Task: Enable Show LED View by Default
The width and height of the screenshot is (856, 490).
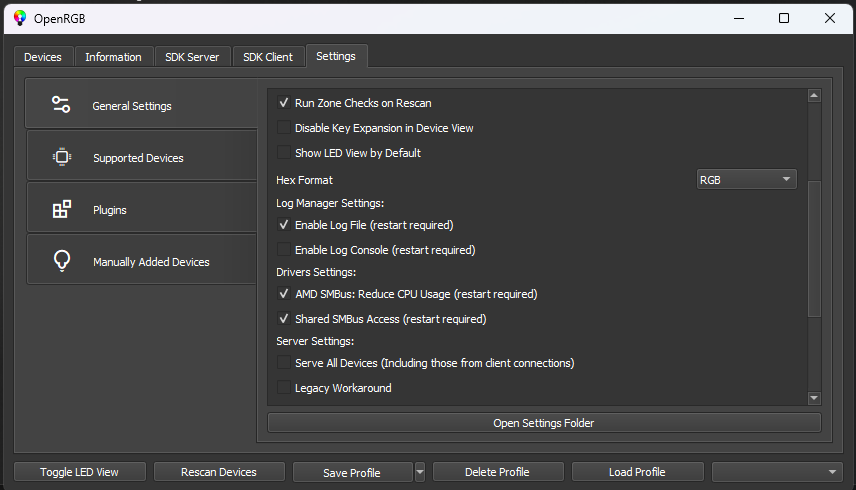Action: click(x=284, y=153)
